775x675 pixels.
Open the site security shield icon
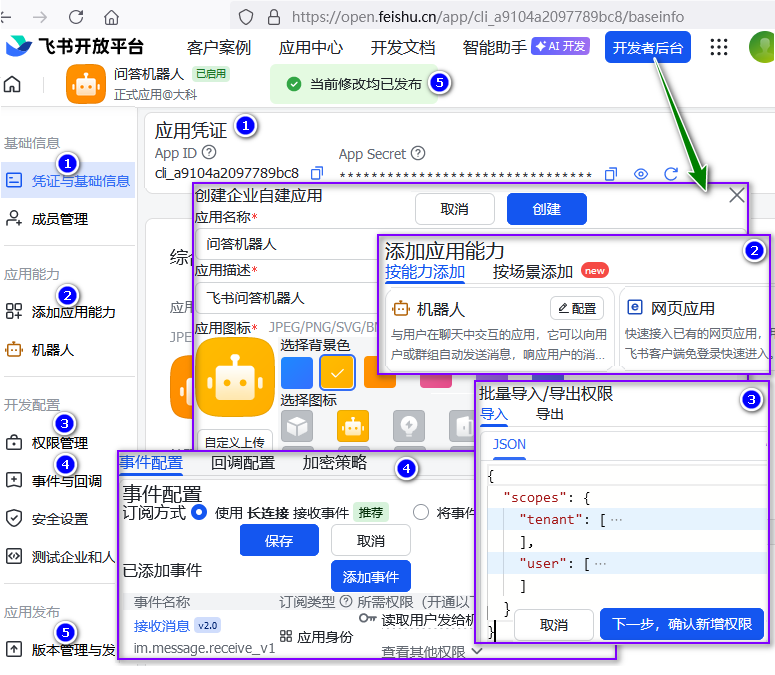point(246,17)
